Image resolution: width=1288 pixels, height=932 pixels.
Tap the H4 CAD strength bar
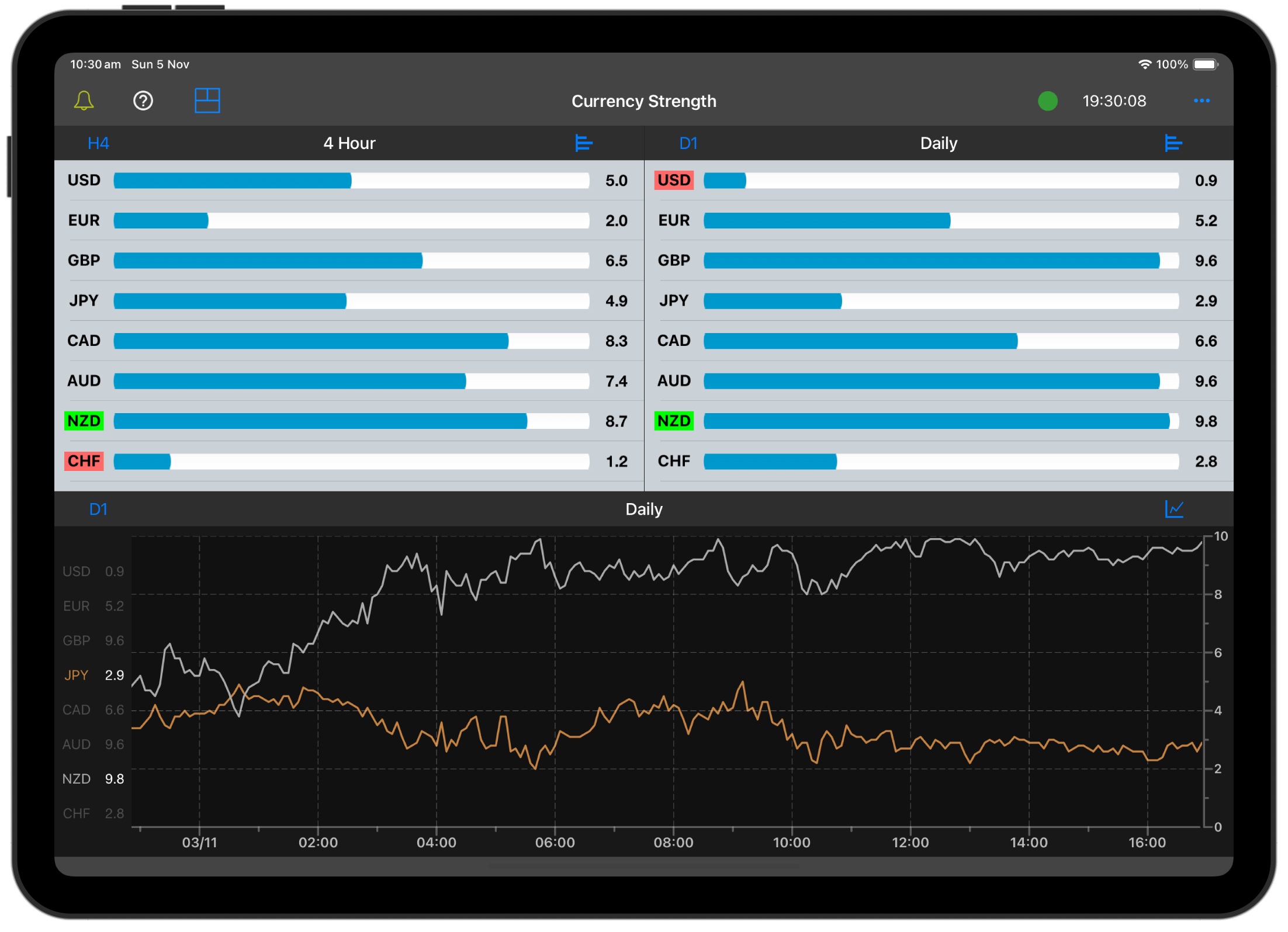[351, 341]
